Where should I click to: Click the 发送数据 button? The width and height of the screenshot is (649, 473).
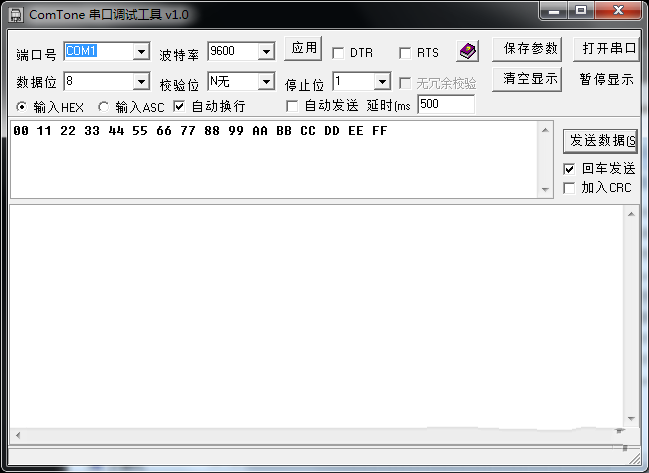pyautogui.click(x=601, y=141)
